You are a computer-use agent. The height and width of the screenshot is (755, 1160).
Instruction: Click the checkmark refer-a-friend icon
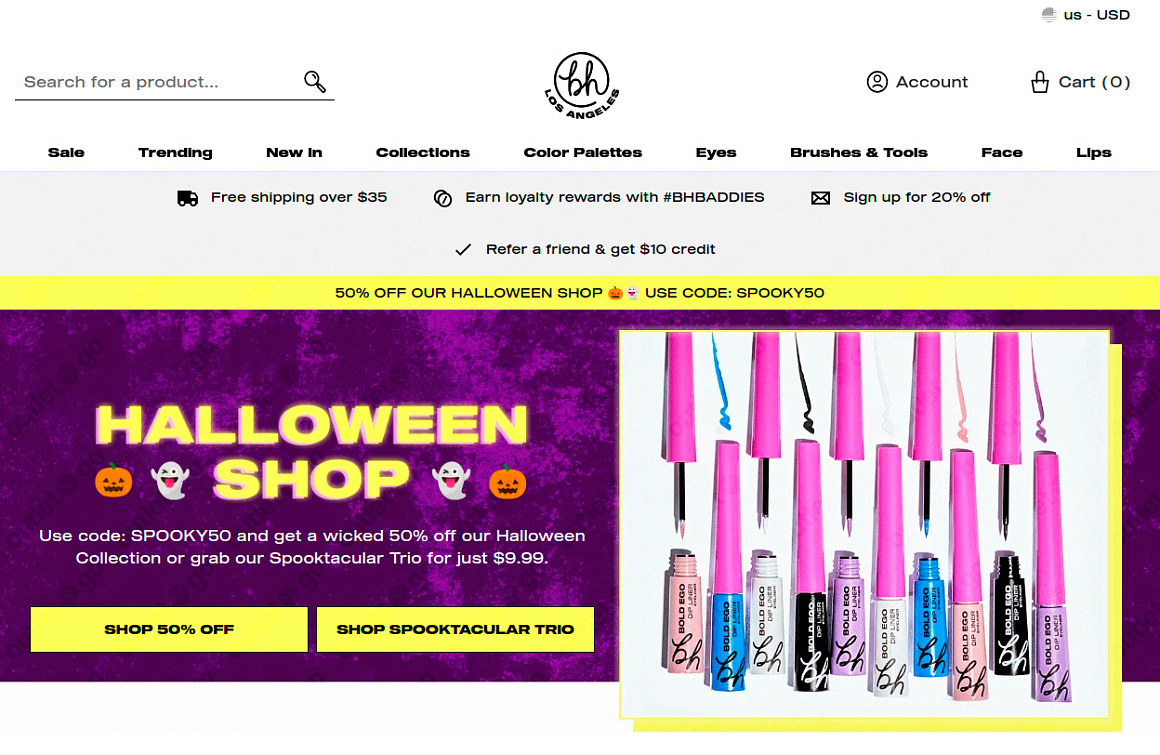(463, 250)
